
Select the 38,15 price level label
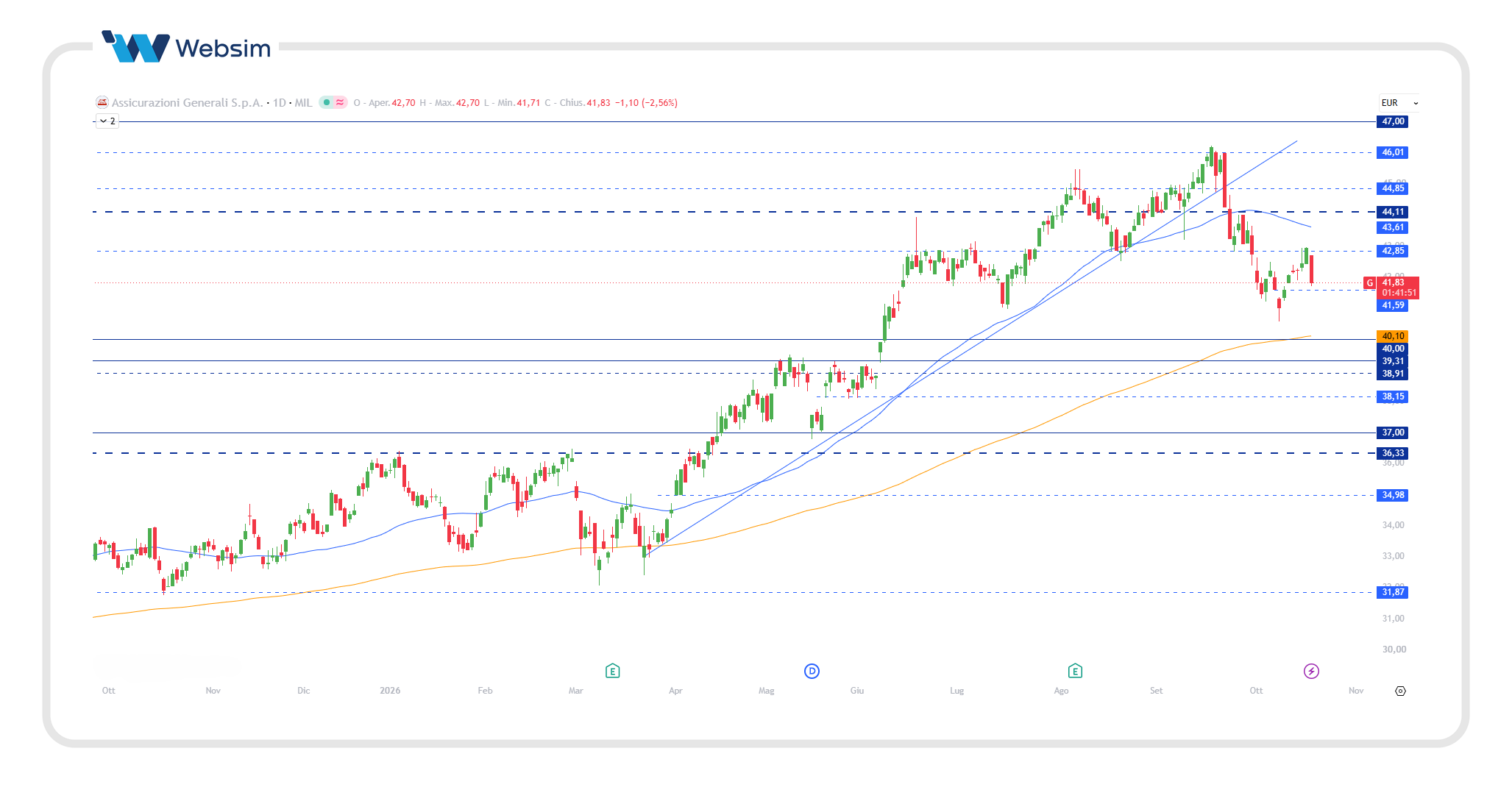1392,396
